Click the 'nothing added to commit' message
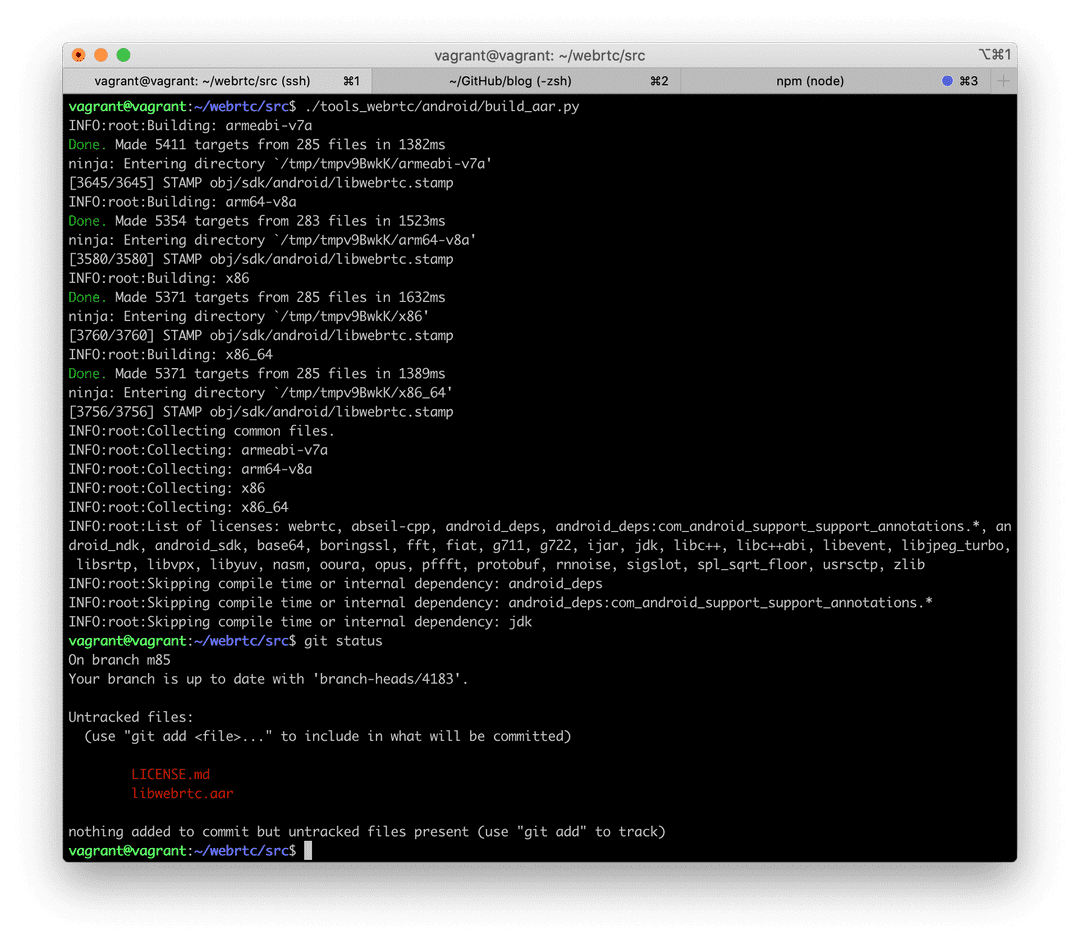 coord(367,832)
